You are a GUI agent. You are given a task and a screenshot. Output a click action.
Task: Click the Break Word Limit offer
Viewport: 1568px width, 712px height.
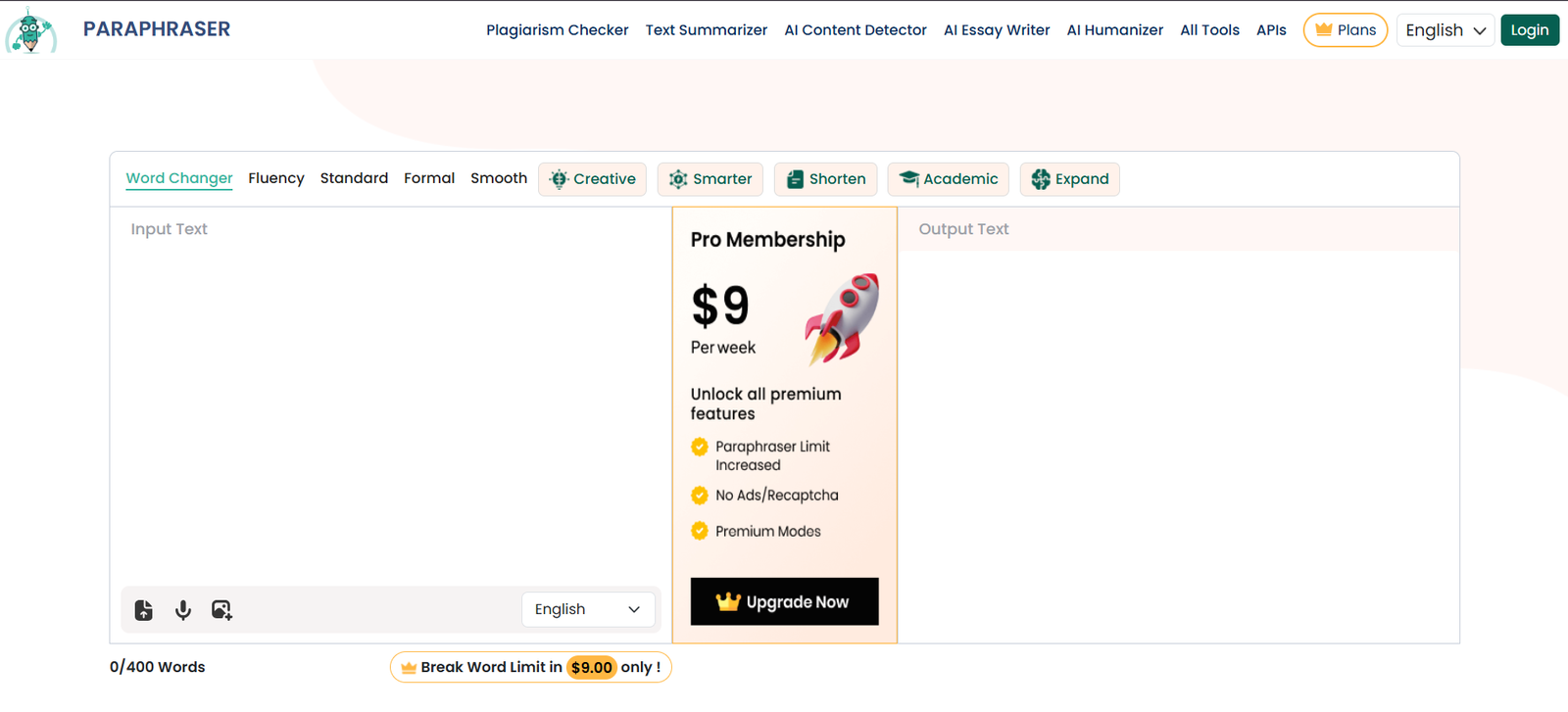530,667
